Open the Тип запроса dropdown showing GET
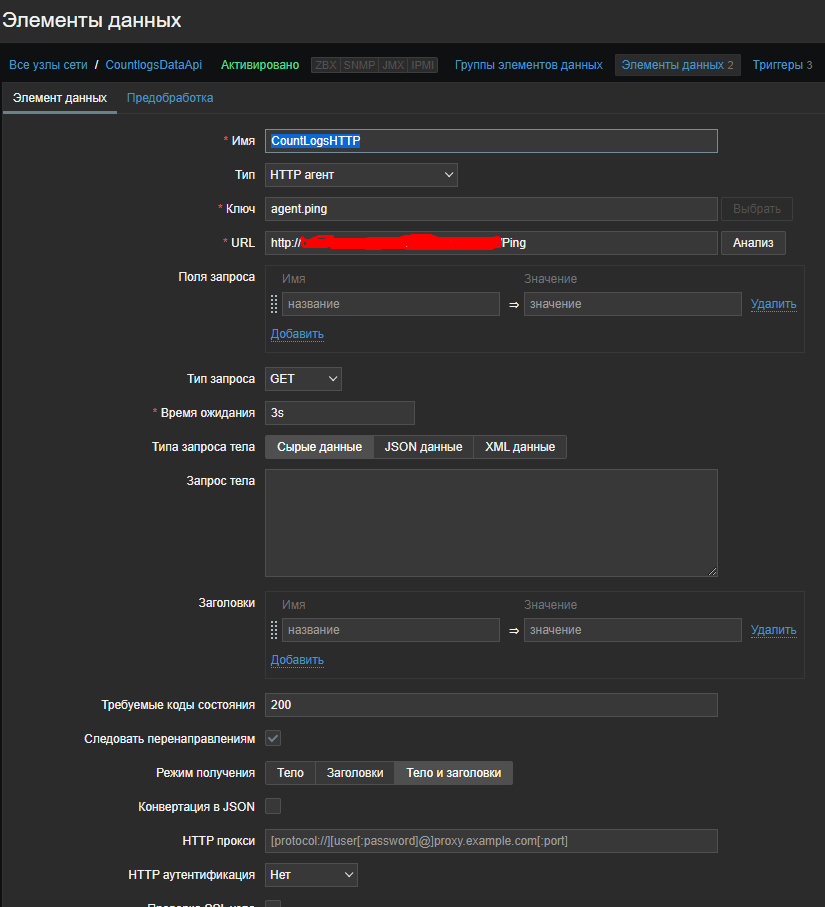This screenshot has height=907, width=825. pos(302,378)
